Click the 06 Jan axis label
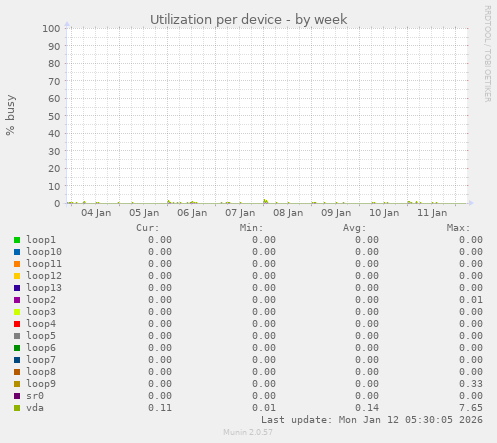The image size is (497, 443). 192,213
